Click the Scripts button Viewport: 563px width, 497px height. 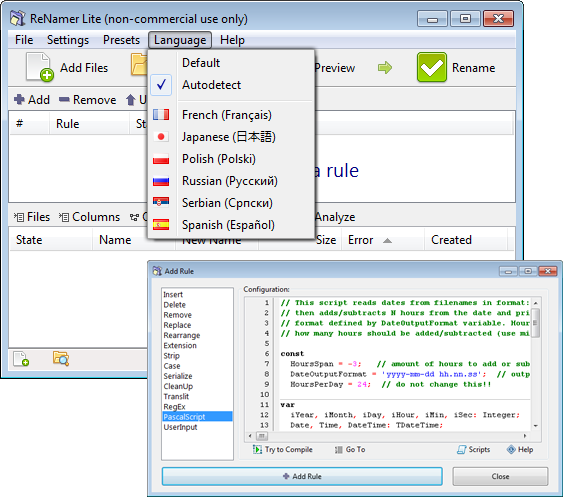coord(473,450)
